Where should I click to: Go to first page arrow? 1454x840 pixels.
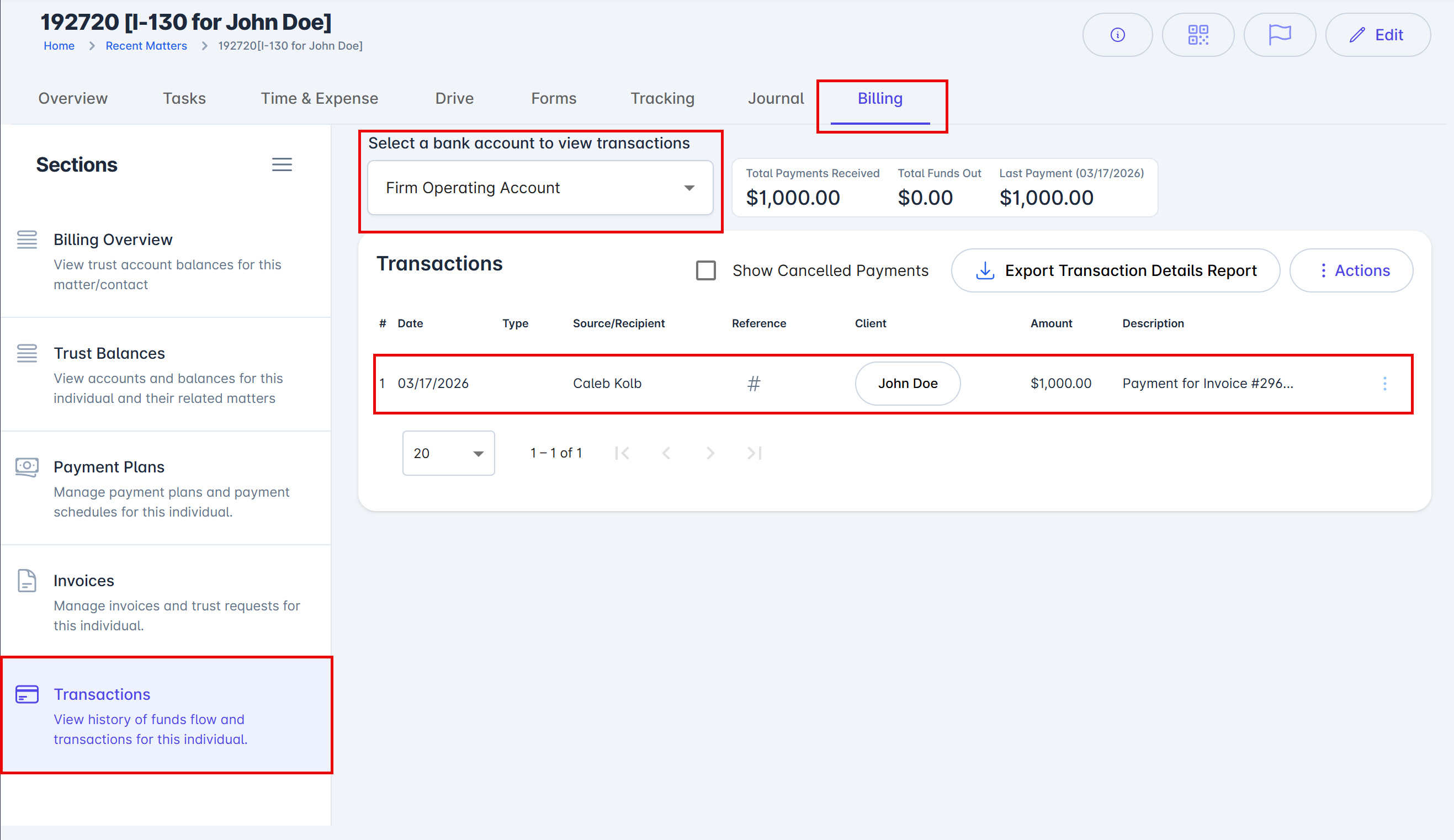click(x=622, y=454)
